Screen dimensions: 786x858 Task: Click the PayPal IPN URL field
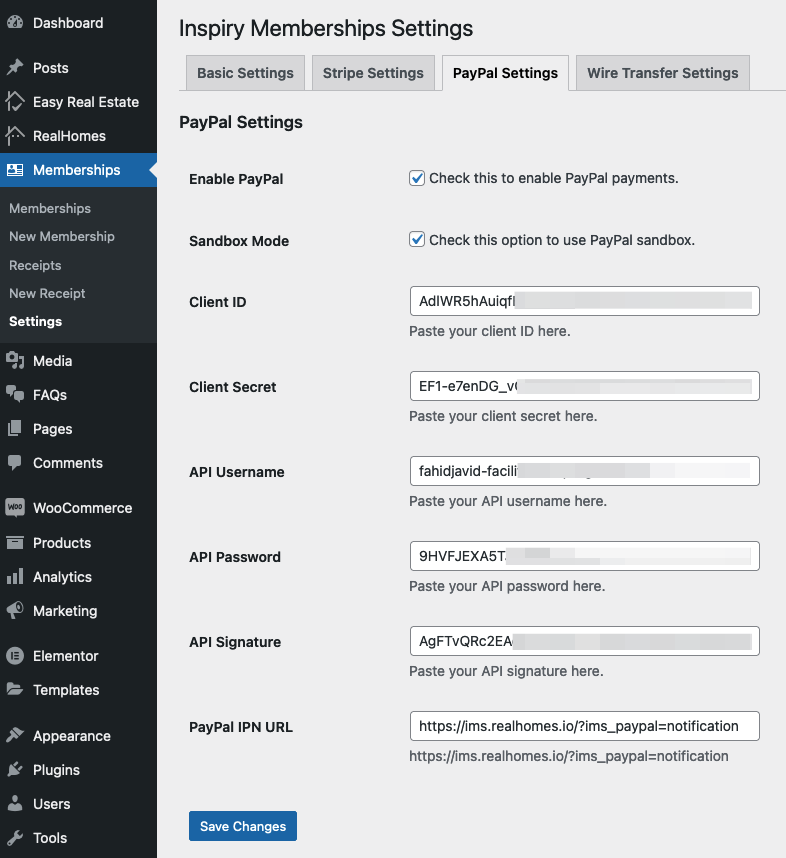click(585, 726)
